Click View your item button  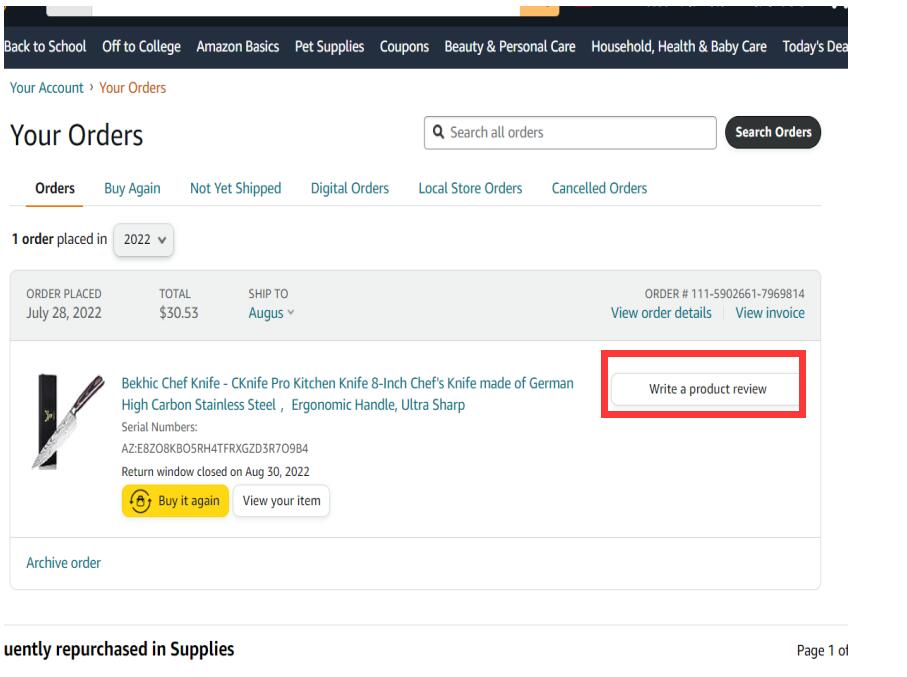281,501
